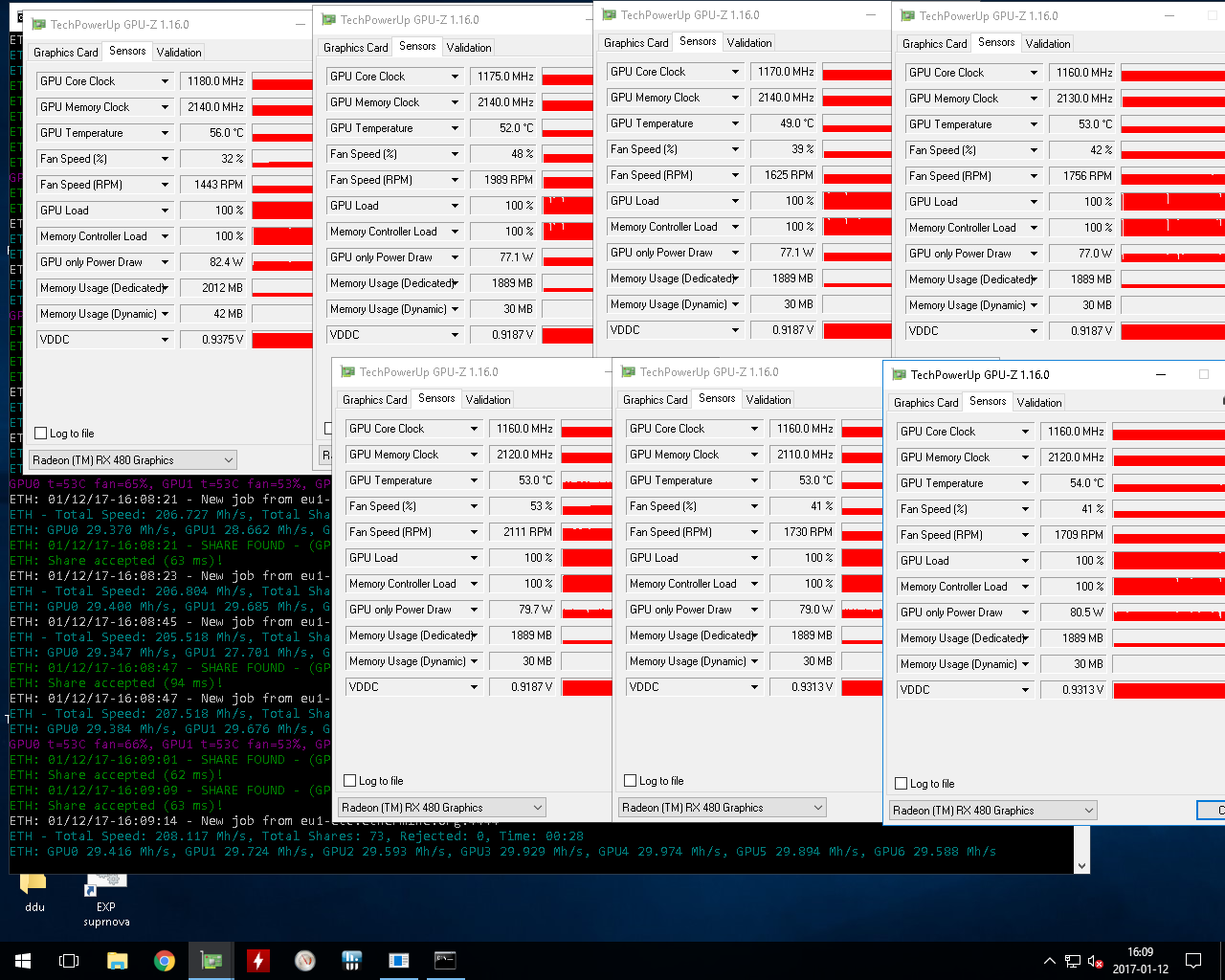This screenshot has width=1225, height=980.
Task: Open the Radeon RX 480 dropdown in the 1709 RPM window
Action: click(993, 811)
